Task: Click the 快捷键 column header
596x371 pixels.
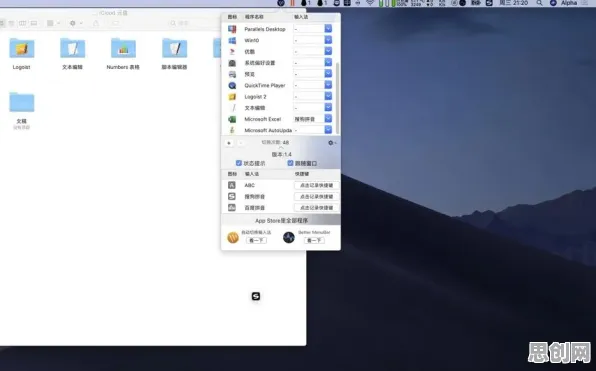Action: pyautogui.click(x=302, y=174)
